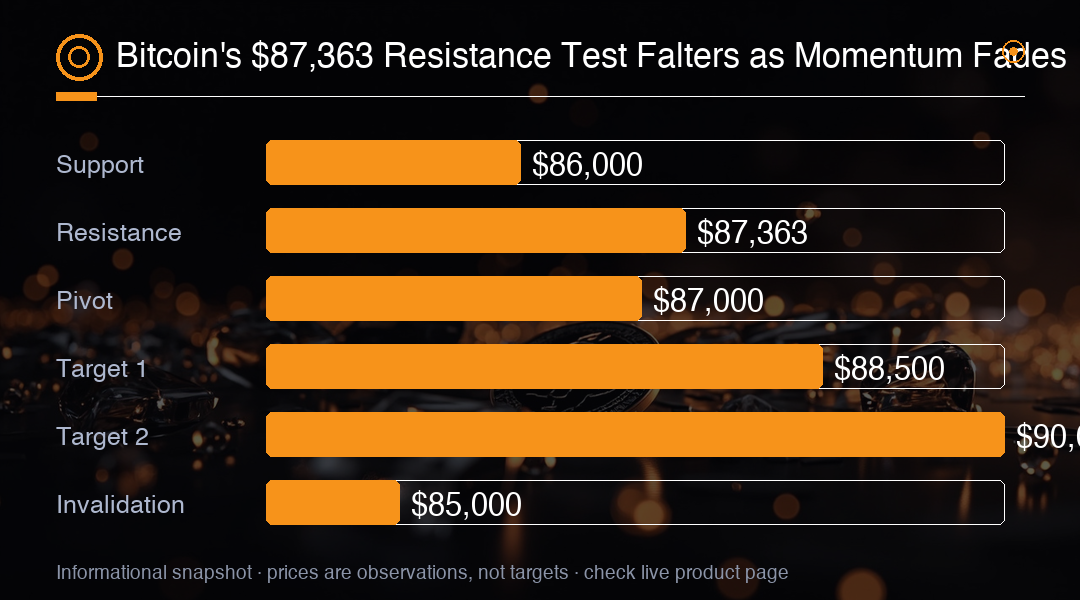This screenshot has width=1080, height=600.
Task: Select the Target 2 label
Action: [103, 437]
